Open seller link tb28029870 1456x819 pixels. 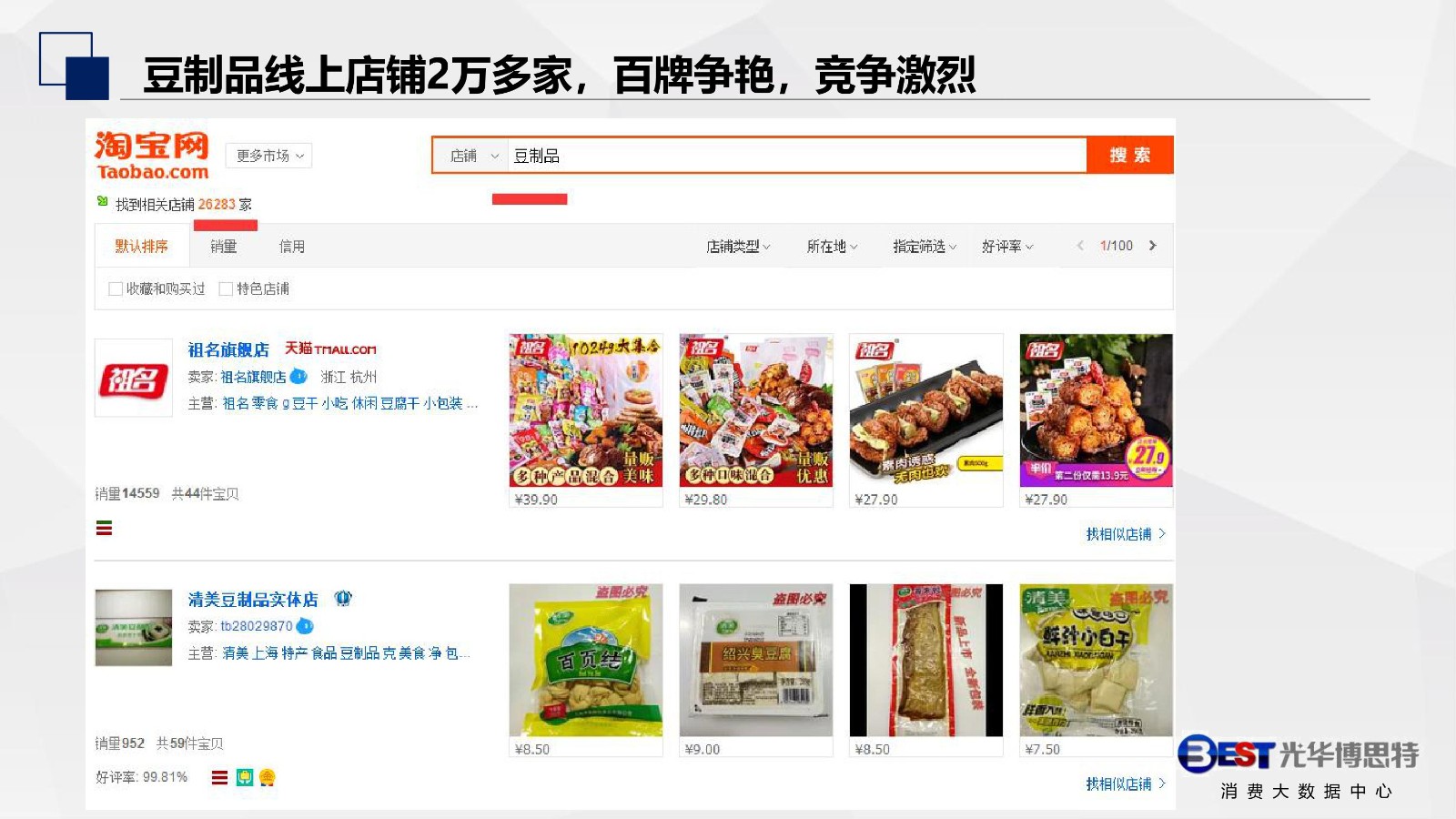[257, 626]
